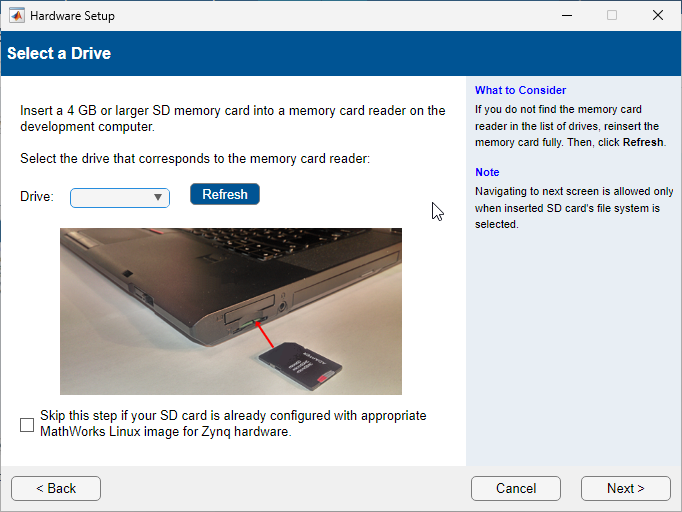682x512 pixels.
Task: Click the 'Skip this step' checkbox label text
Action: coord(232,423)
